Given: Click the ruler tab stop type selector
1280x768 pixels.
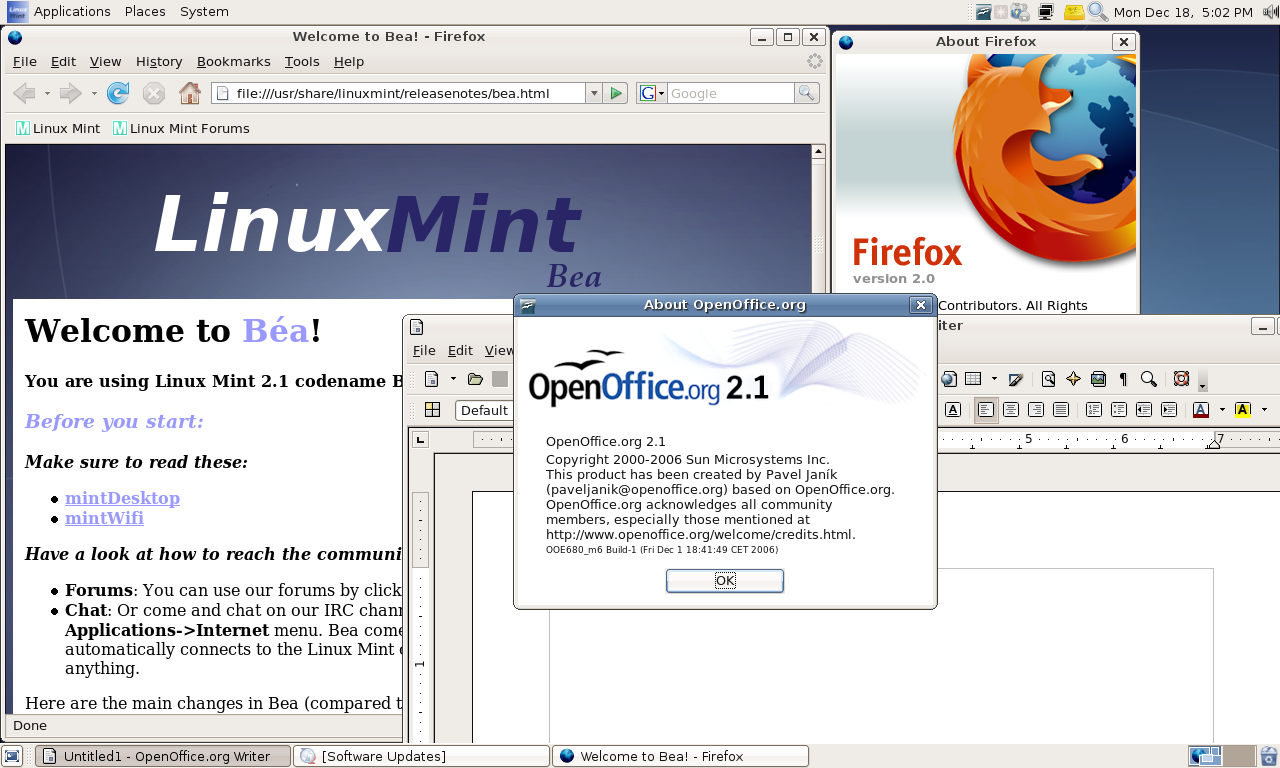Looking at the screenshot, I should [x=421, y=439].
